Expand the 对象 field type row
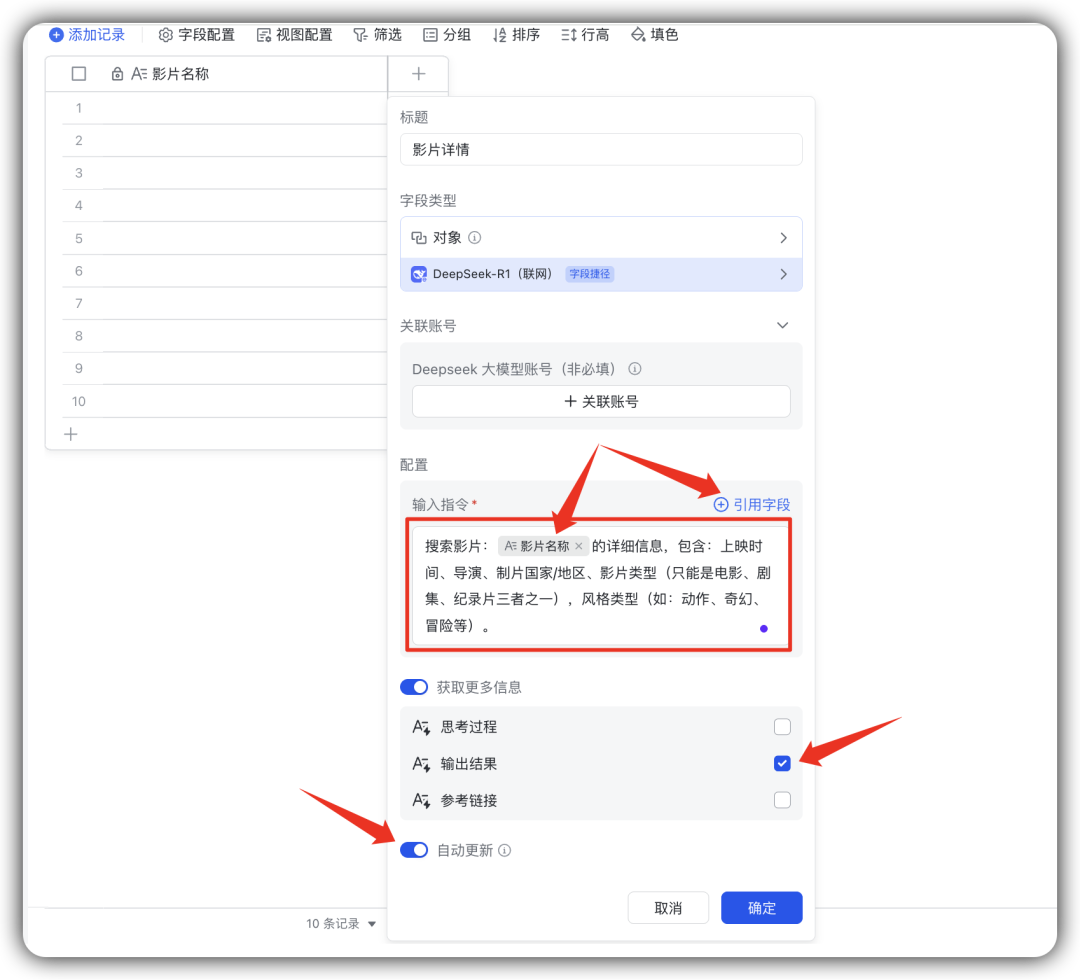 pos(601,238)
